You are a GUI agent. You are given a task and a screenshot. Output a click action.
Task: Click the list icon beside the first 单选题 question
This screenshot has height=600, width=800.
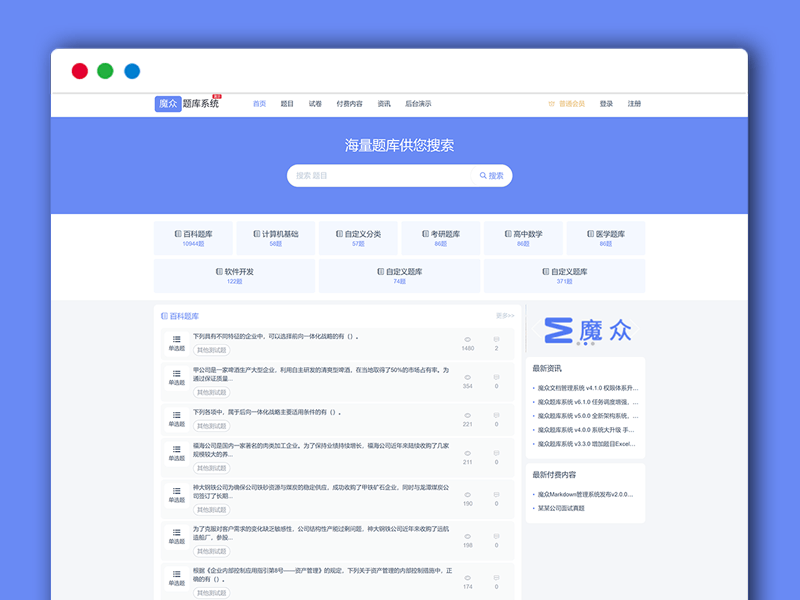(x=176, y=336)
